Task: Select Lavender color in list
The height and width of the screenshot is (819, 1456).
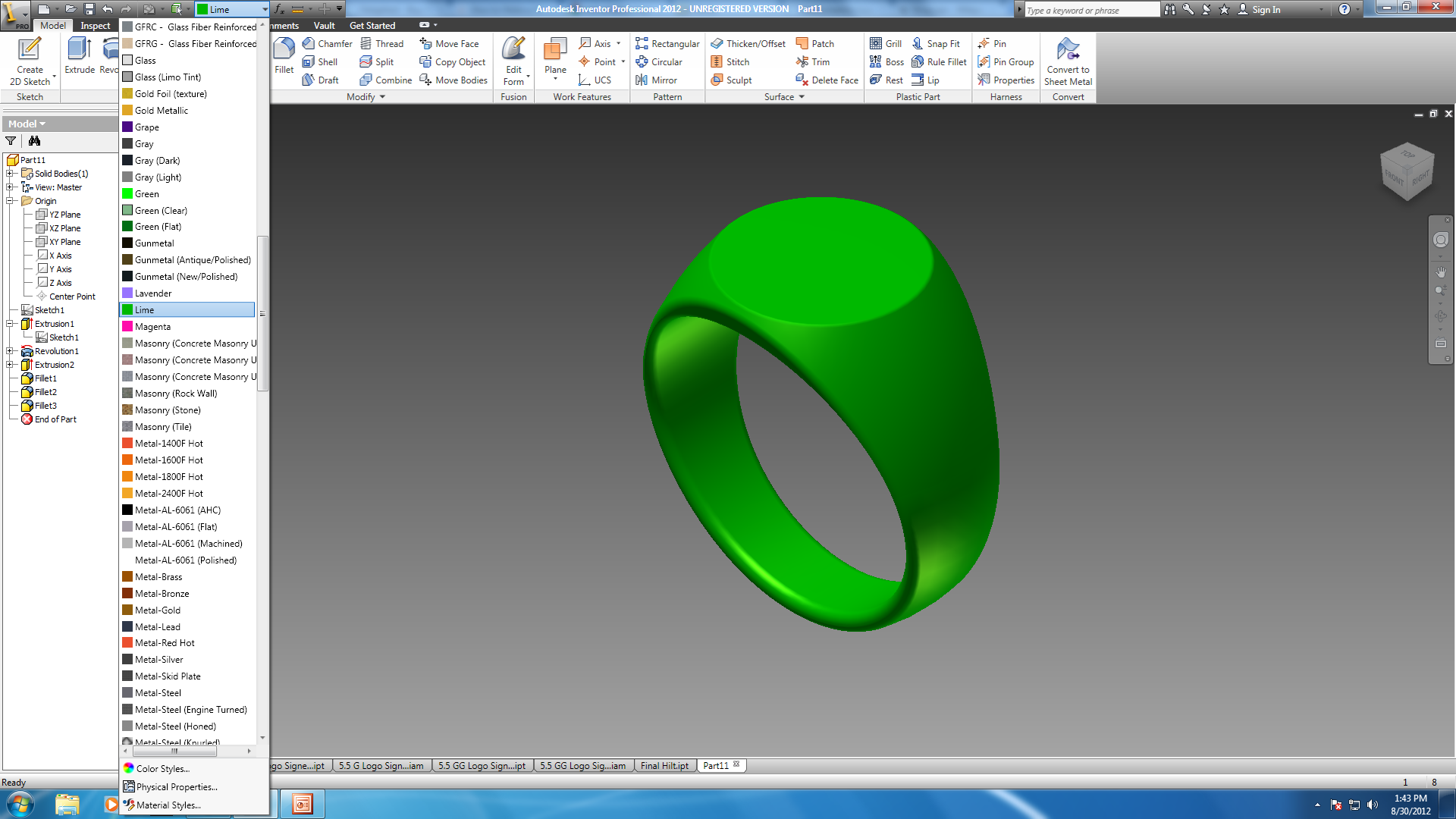Action: point(188,293)
